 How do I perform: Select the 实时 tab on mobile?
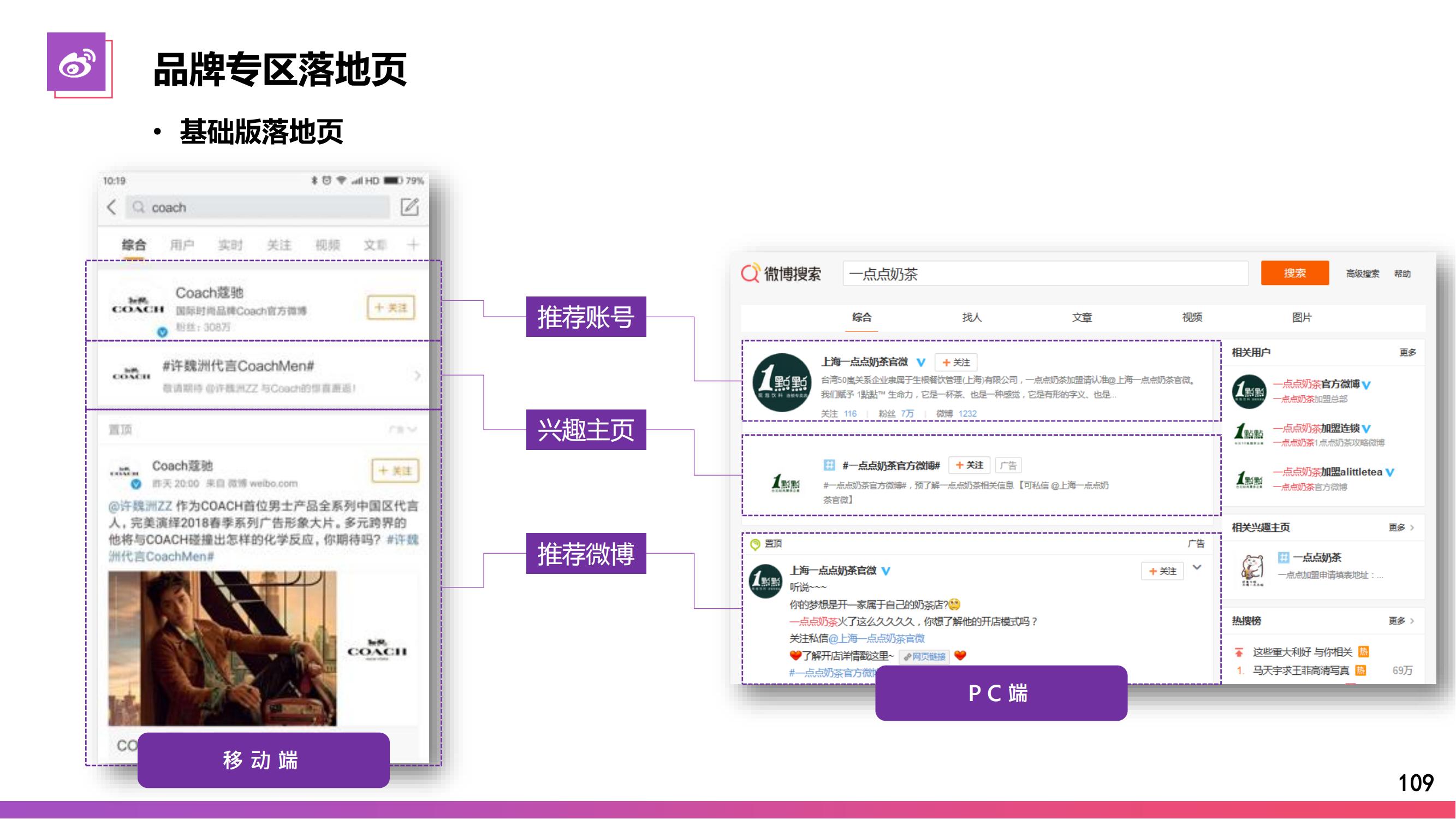[230, 245]
